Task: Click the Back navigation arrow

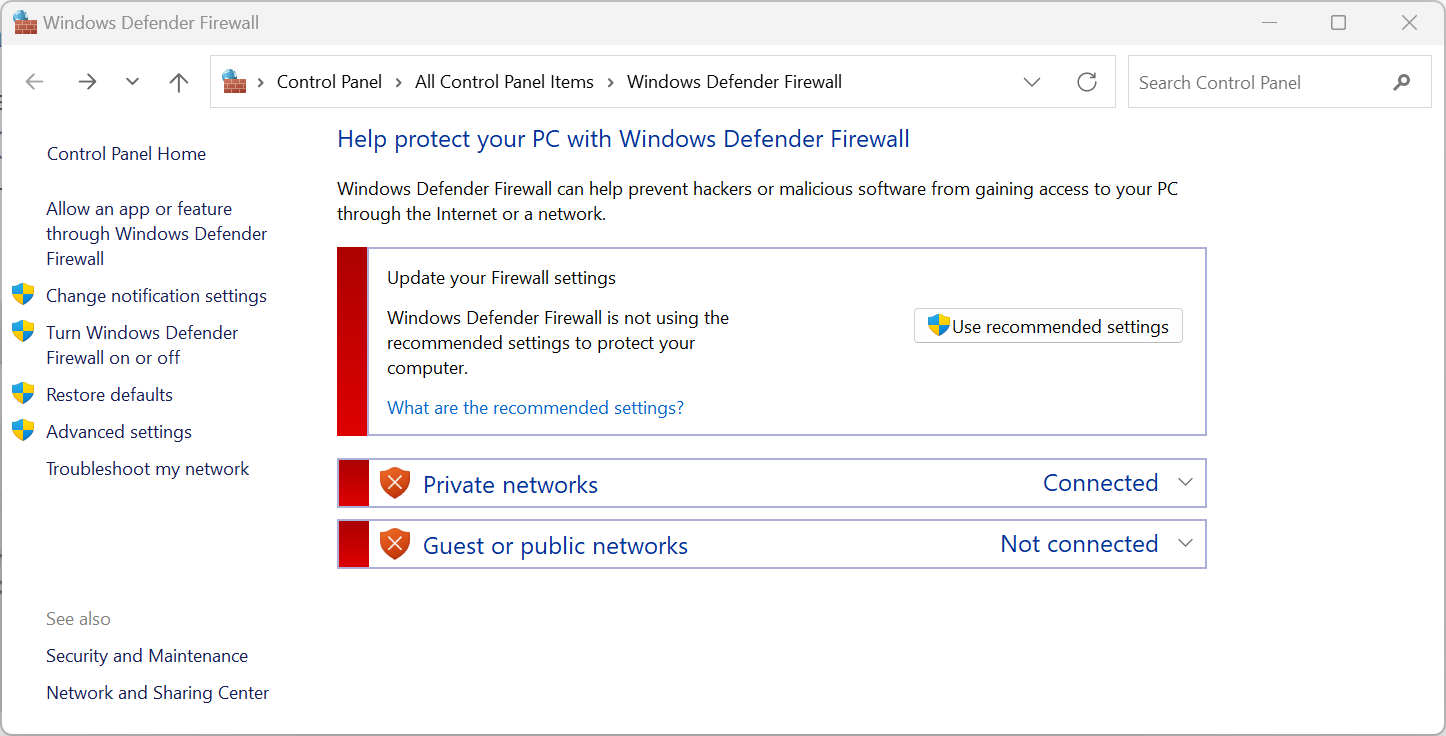Action: point(34,82)
